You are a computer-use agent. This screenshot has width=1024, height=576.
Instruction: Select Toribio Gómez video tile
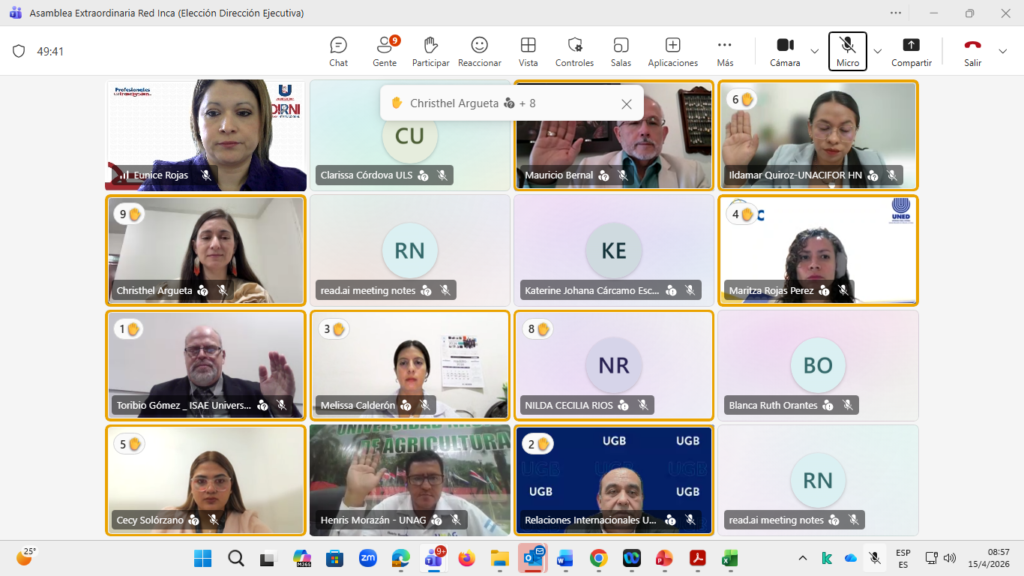tap(205, 364)
